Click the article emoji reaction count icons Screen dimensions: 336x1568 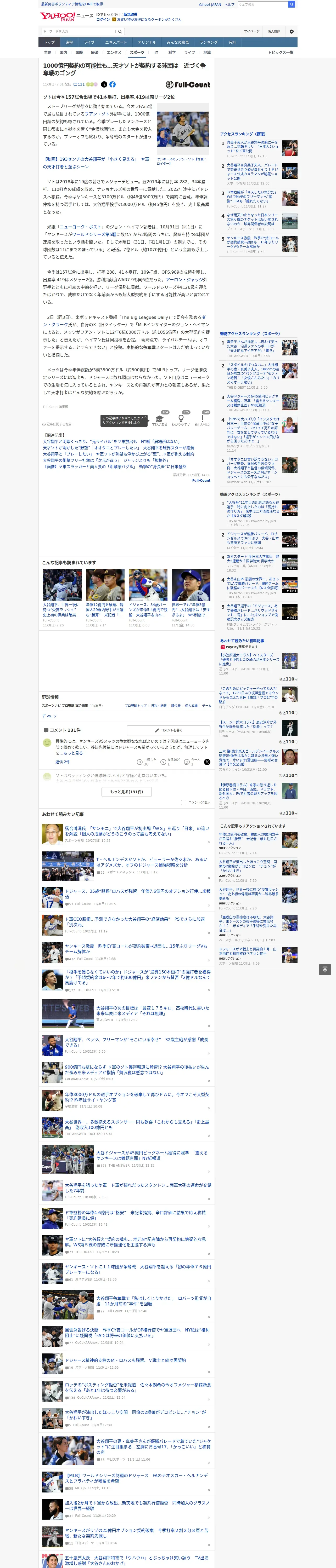pyautogui.click(x=92, y=85)
